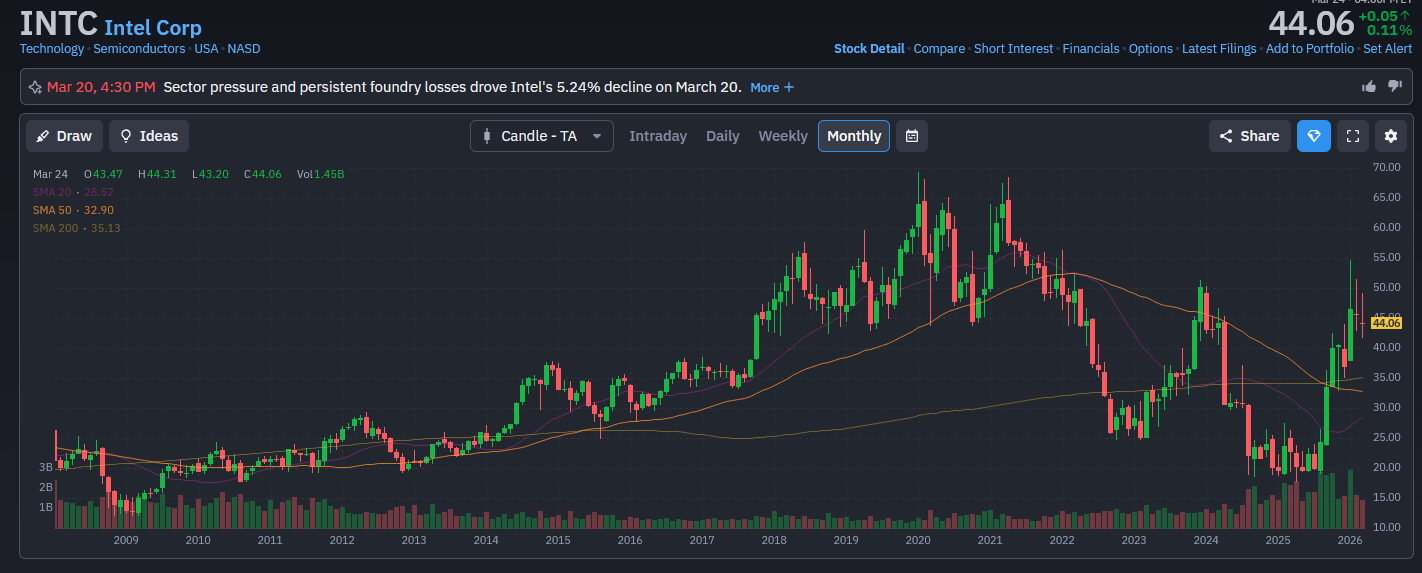Open the Ideas button
Image resolution: width=1422 pixels, height=573 pixels.
[149, 136]
